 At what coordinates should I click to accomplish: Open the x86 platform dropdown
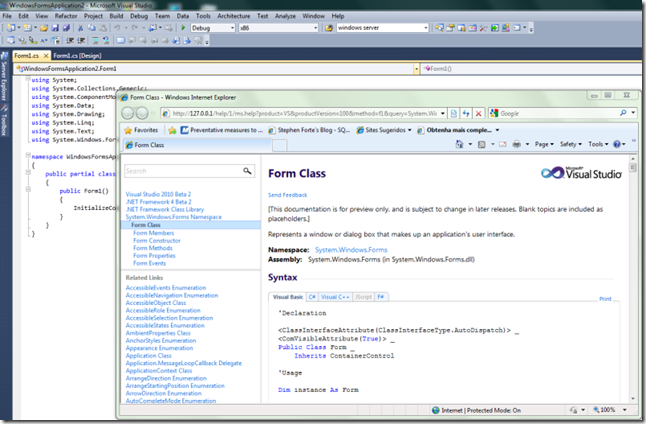click(x=279, y=28)
